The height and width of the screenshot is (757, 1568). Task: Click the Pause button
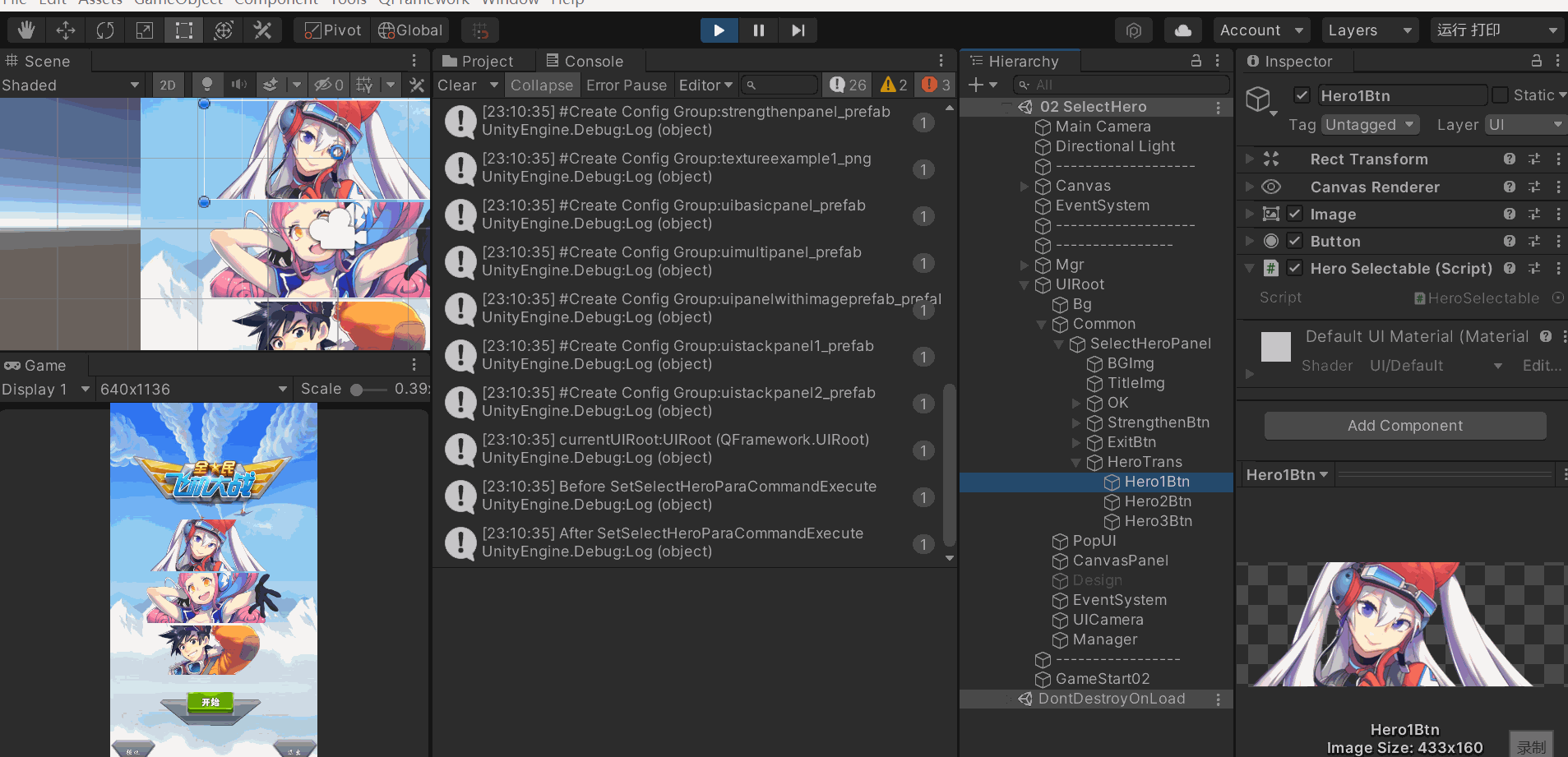(758, 30)
